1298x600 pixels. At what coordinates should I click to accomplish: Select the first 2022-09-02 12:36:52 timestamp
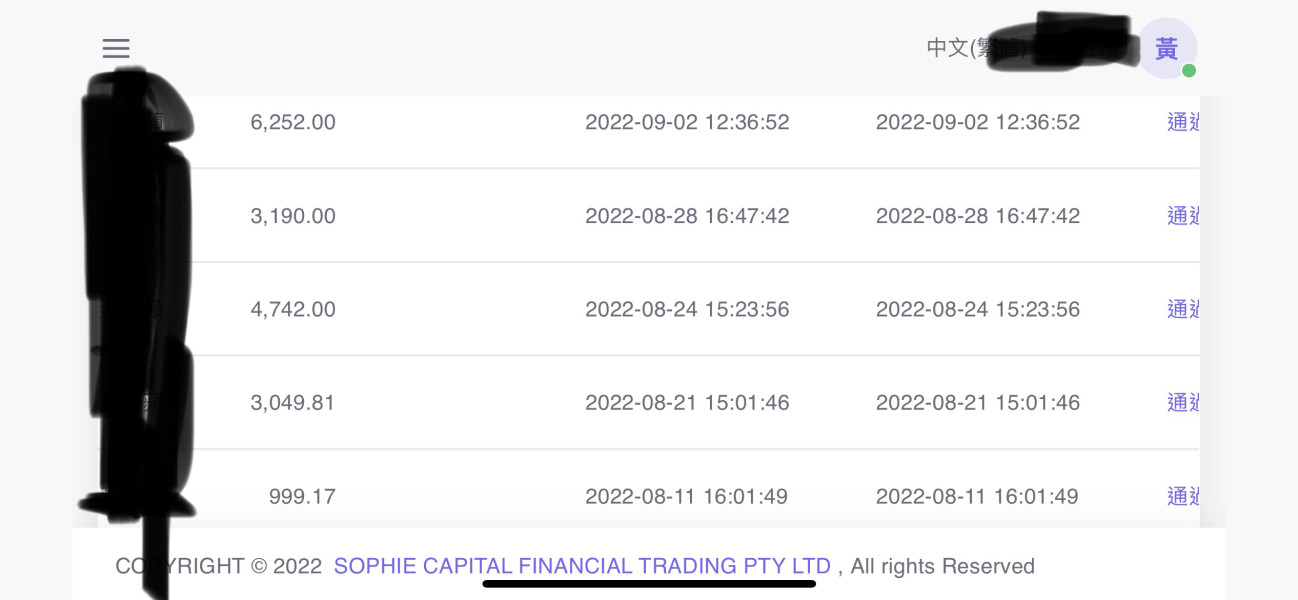(x=687, y=122)
